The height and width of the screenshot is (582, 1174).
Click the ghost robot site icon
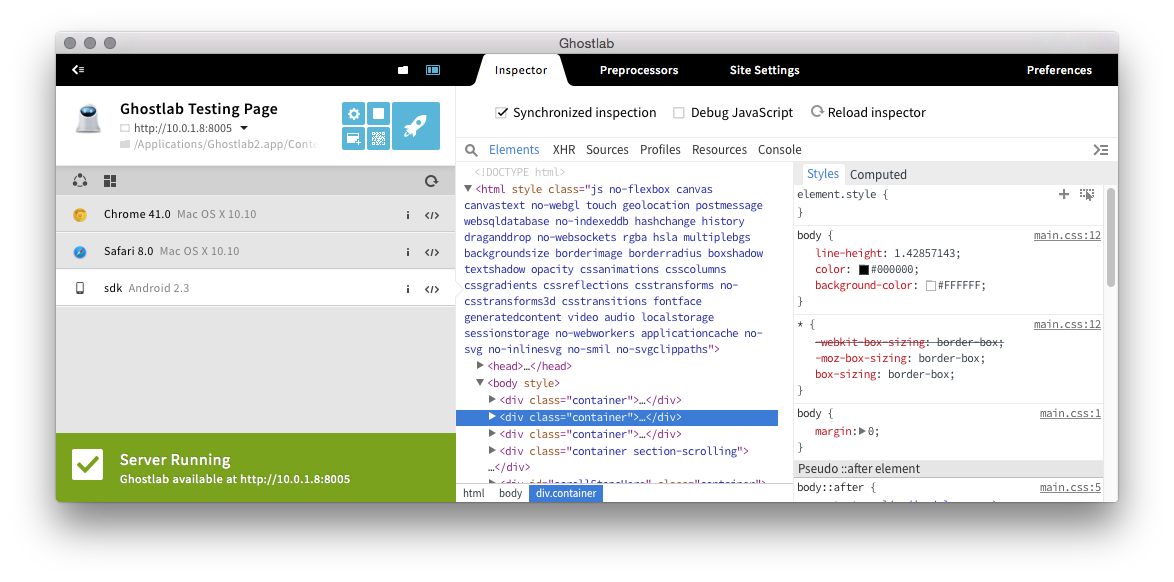pyautogui.click(x=88, y=120)
